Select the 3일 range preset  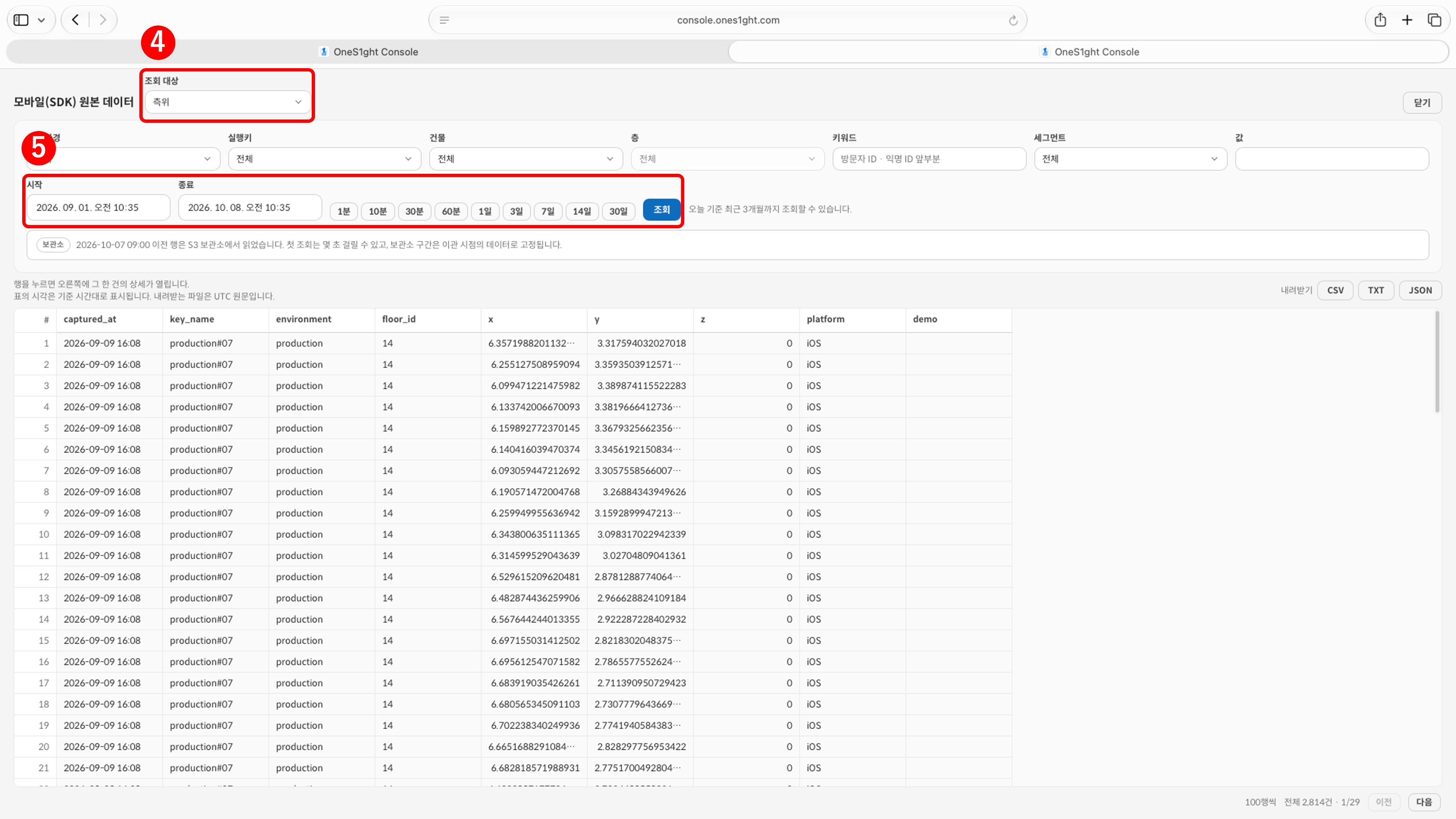pos(517,211)
